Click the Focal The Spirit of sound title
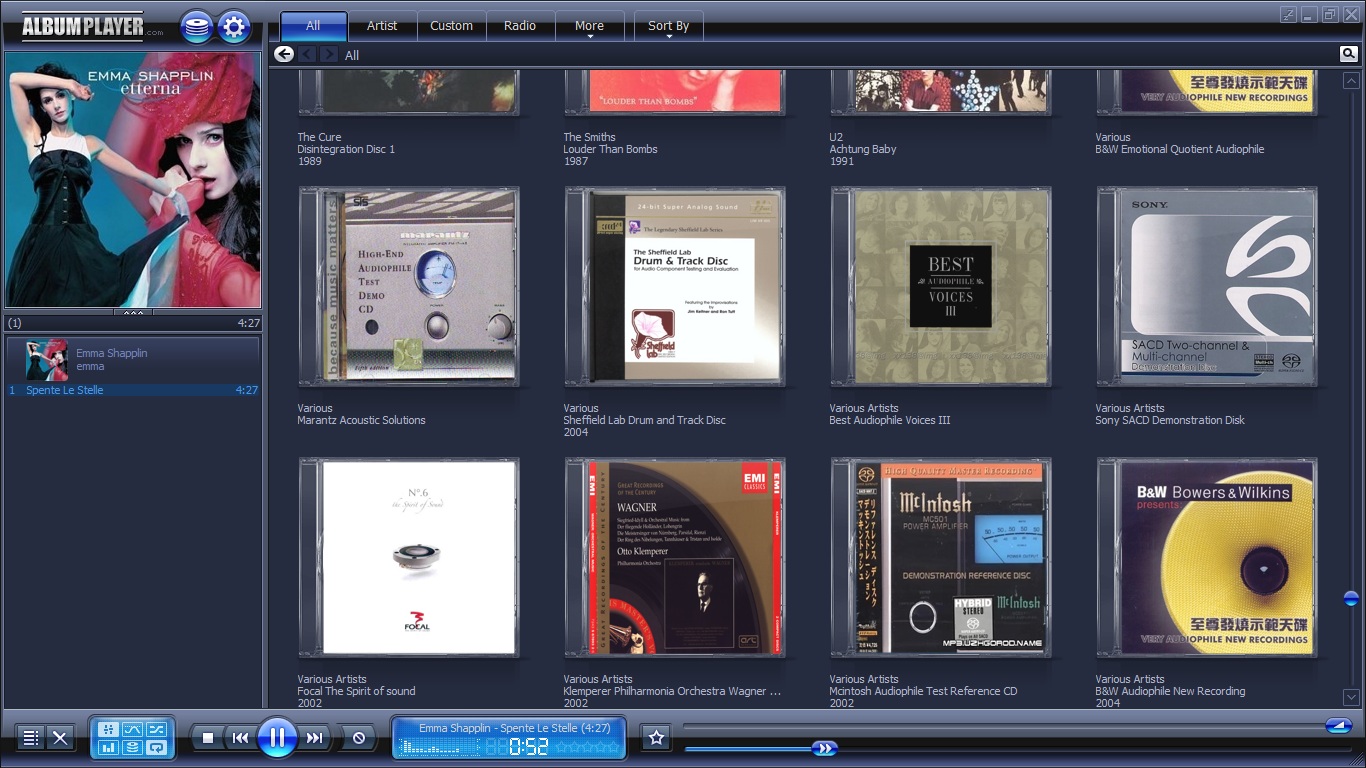1366x768 pixels. point(356,691)
